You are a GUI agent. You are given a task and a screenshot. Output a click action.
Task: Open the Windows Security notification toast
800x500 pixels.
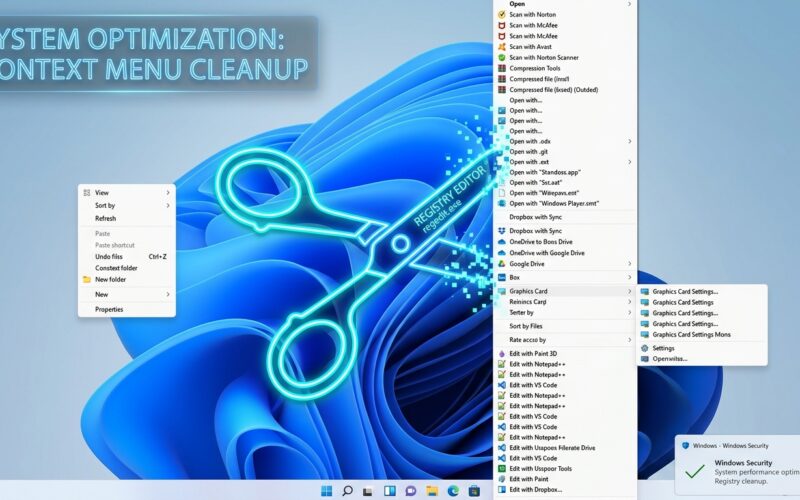coord(738,465)
